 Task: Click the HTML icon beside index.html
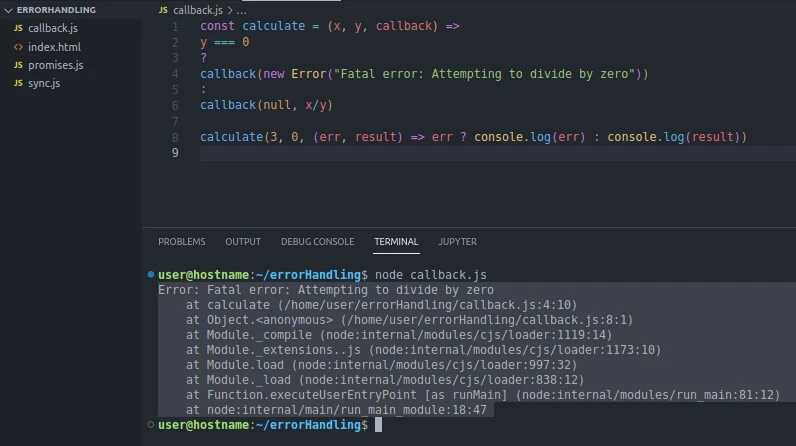coord(18,47)
